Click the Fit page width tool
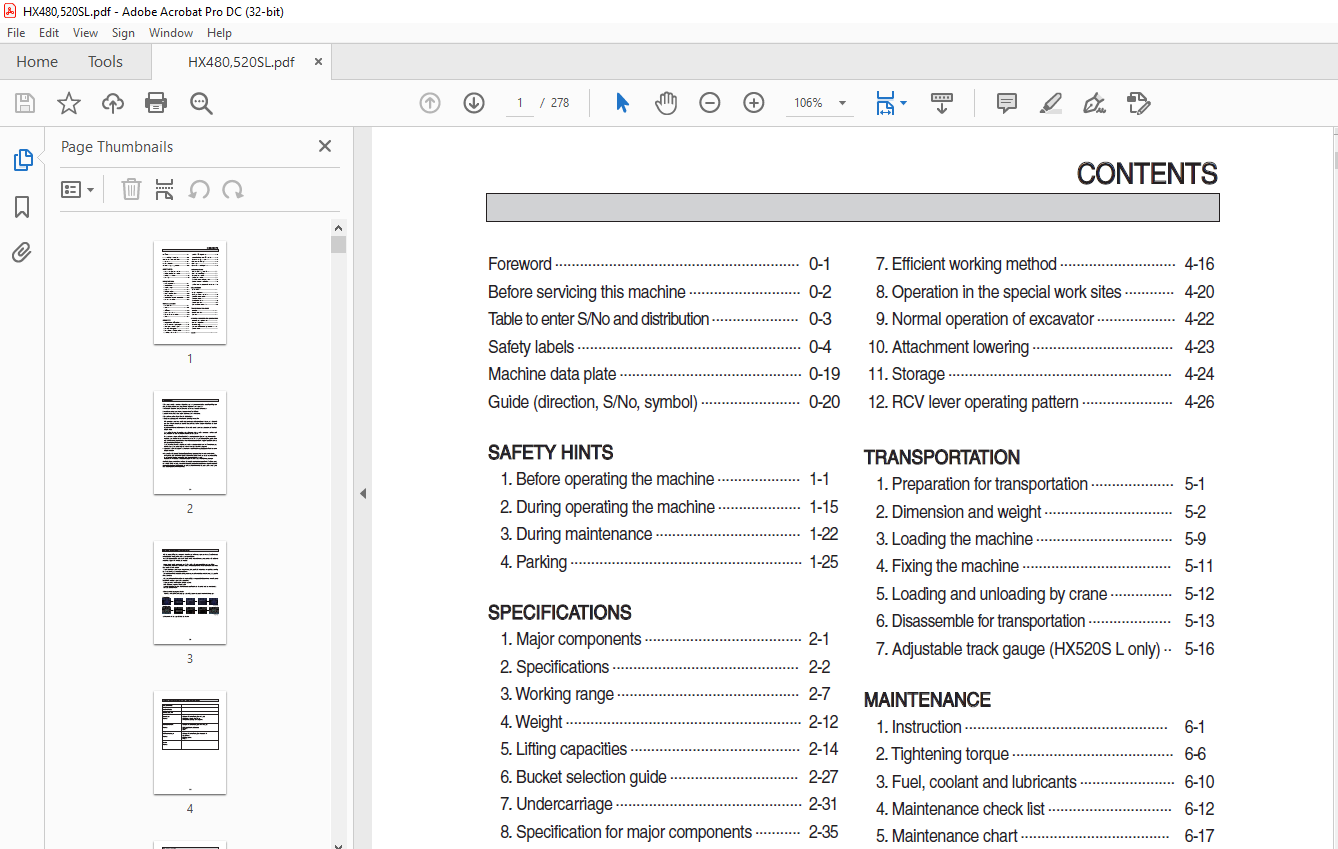 click(886, 103)
